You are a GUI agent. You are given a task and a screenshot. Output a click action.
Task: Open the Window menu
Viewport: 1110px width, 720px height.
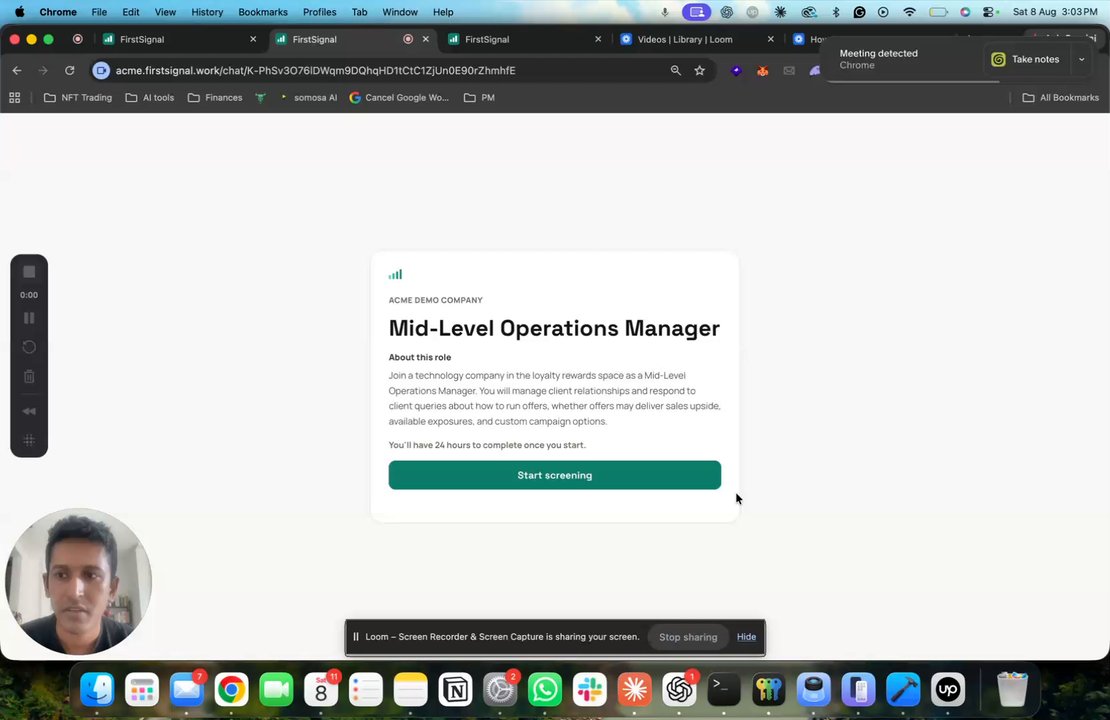[400, 12]
